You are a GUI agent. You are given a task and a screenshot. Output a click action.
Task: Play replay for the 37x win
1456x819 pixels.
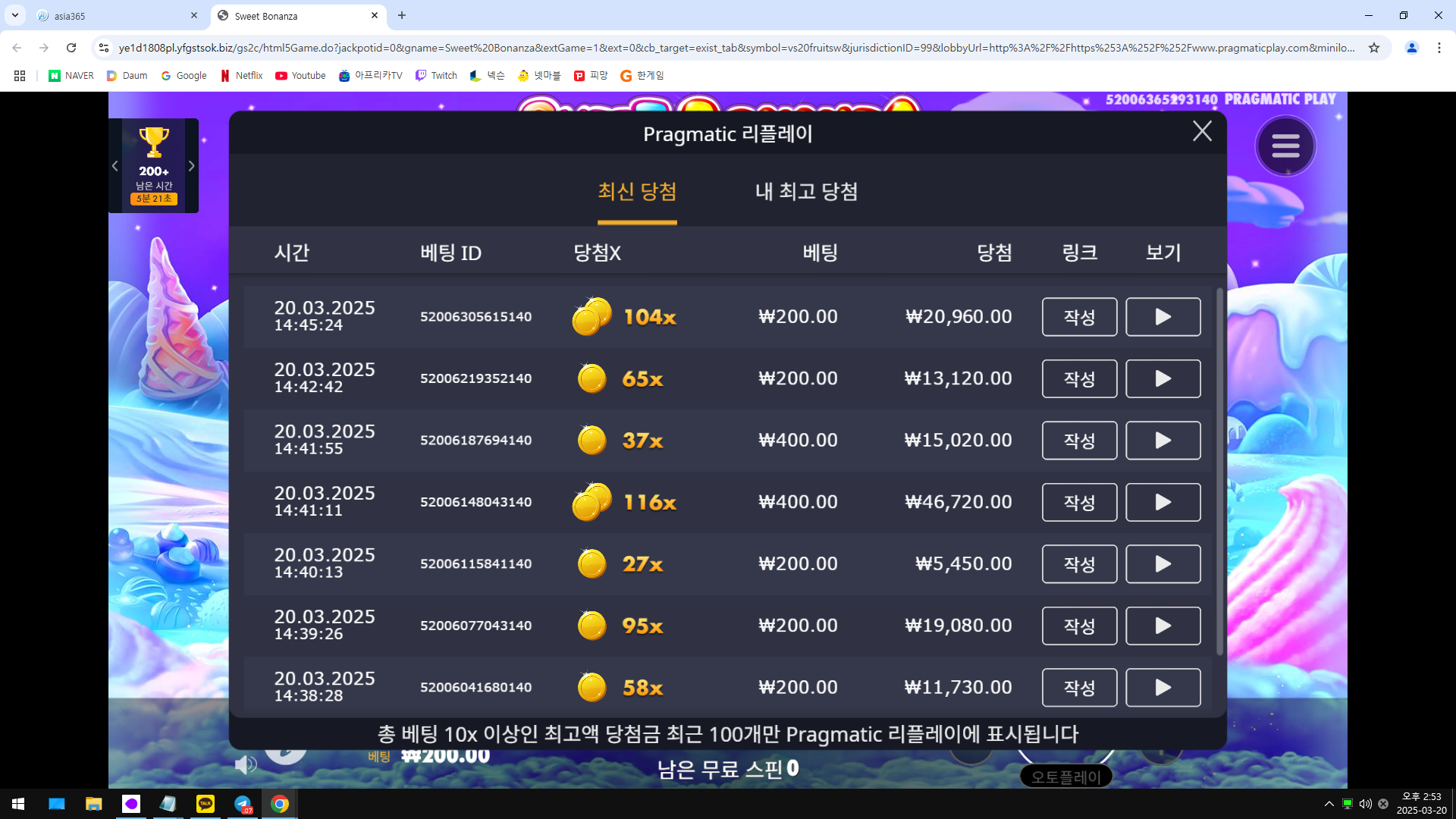pos(1163,441)
